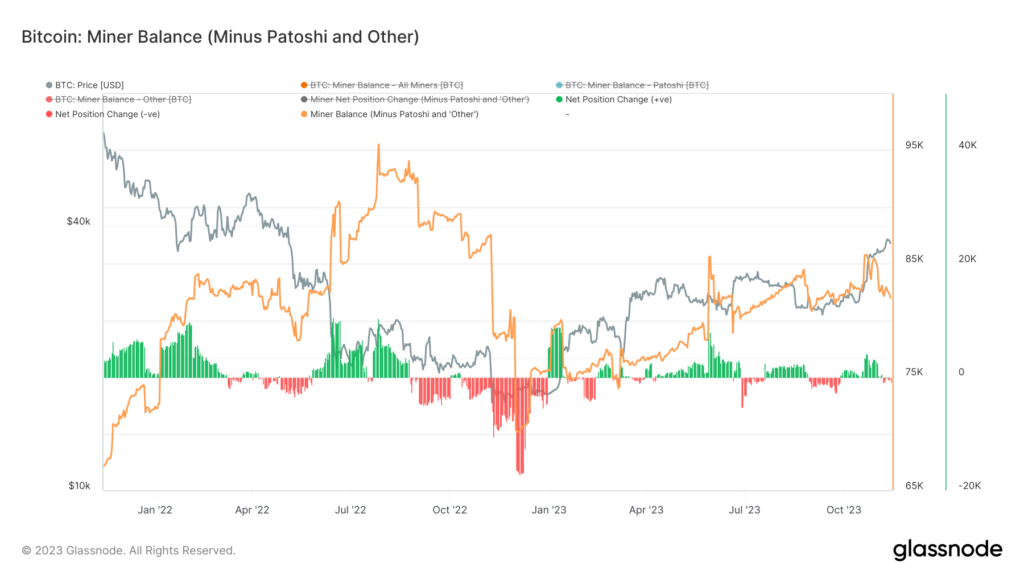Screen dimensions: 1024x576
Task: Click the green dot for Net Position Change (+ve)
Action: pyautogui.click(x=561, y=99)
